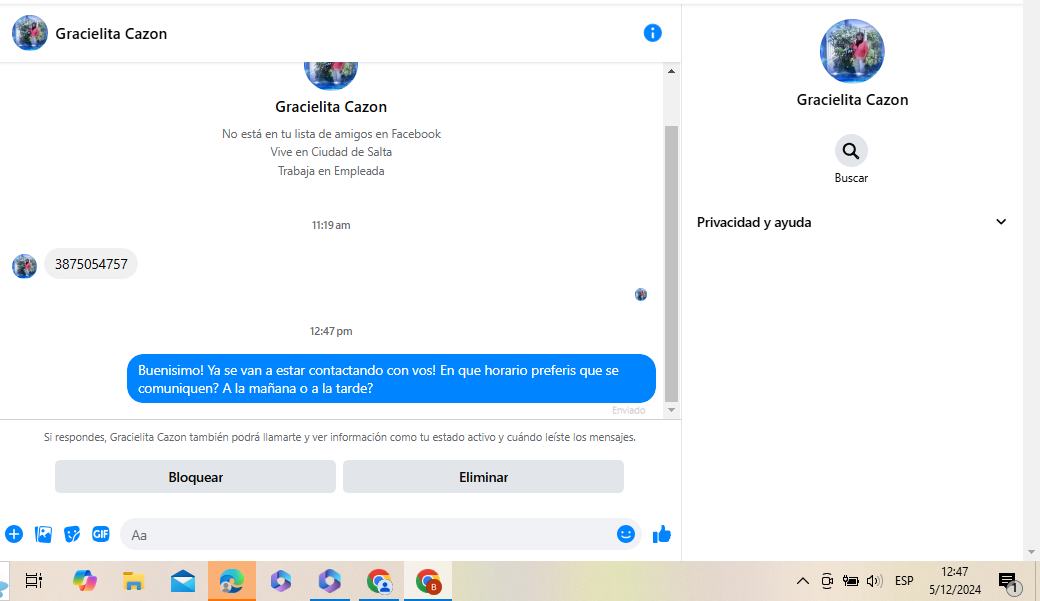This screenshot has height=601, width=1040.
Task: Send a thumbs-up like
Action: [661, 534]
